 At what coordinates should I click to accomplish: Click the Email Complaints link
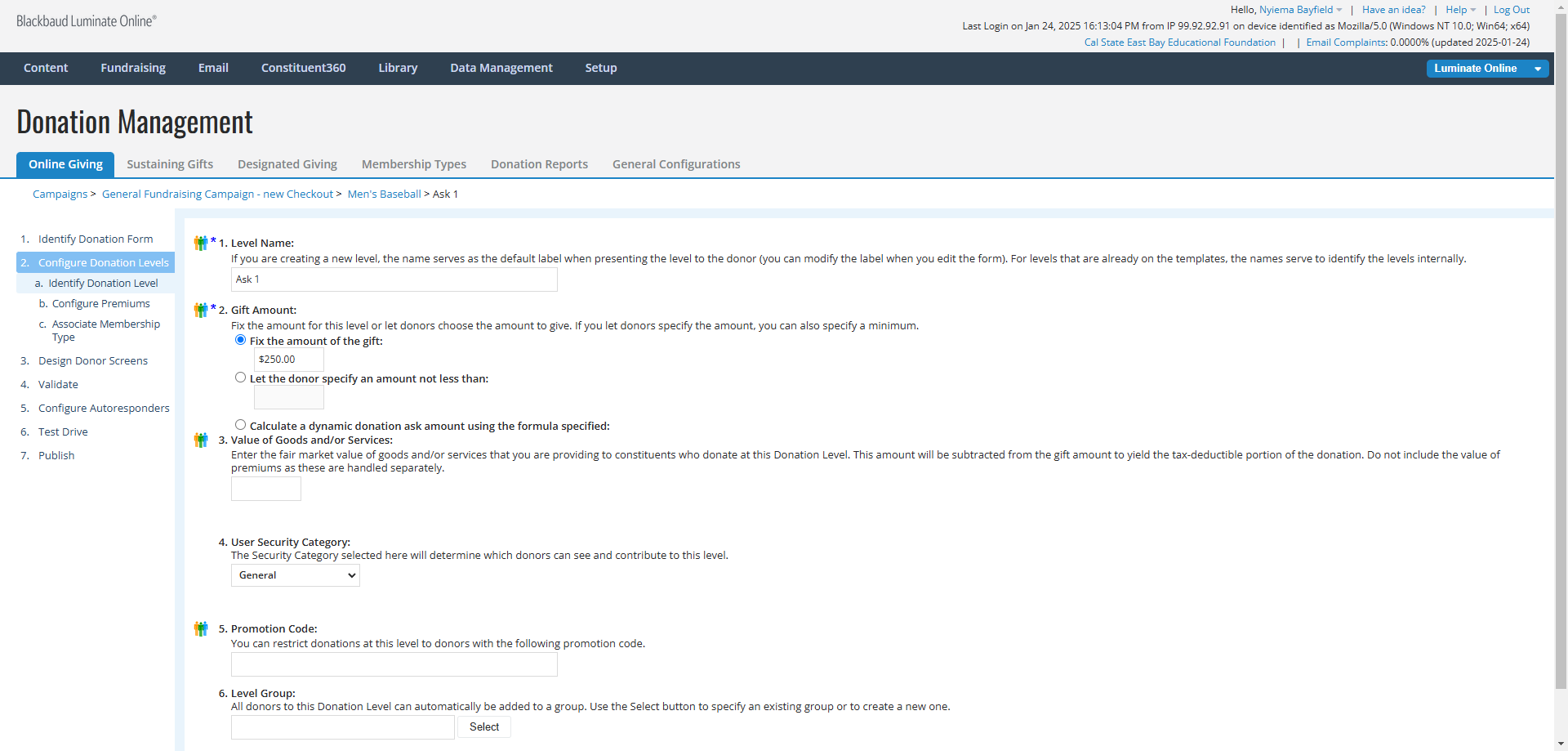point(1346,42)
